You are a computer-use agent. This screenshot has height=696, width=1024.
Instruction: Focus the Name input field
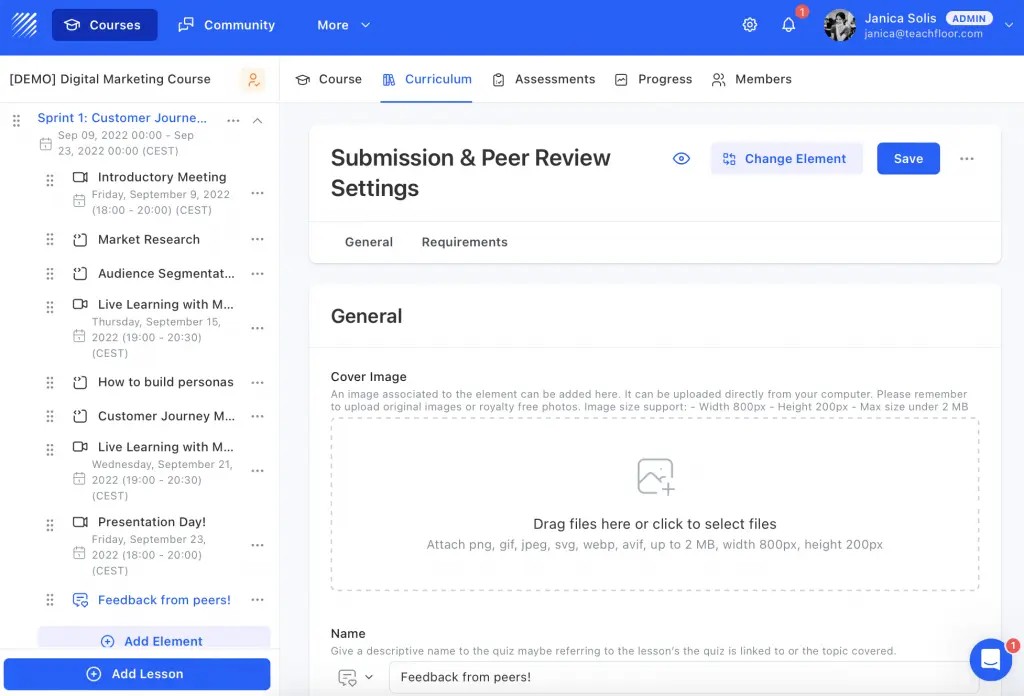click(684, 678)
